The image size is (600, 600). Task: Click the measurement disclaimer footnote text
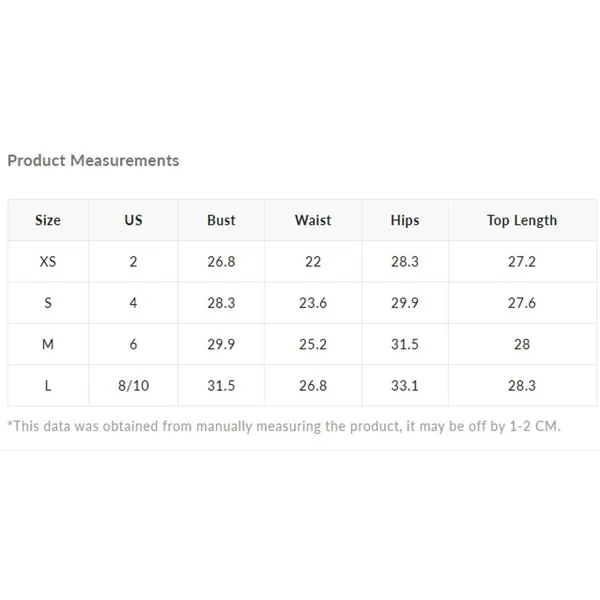click(x=284, y=426)
